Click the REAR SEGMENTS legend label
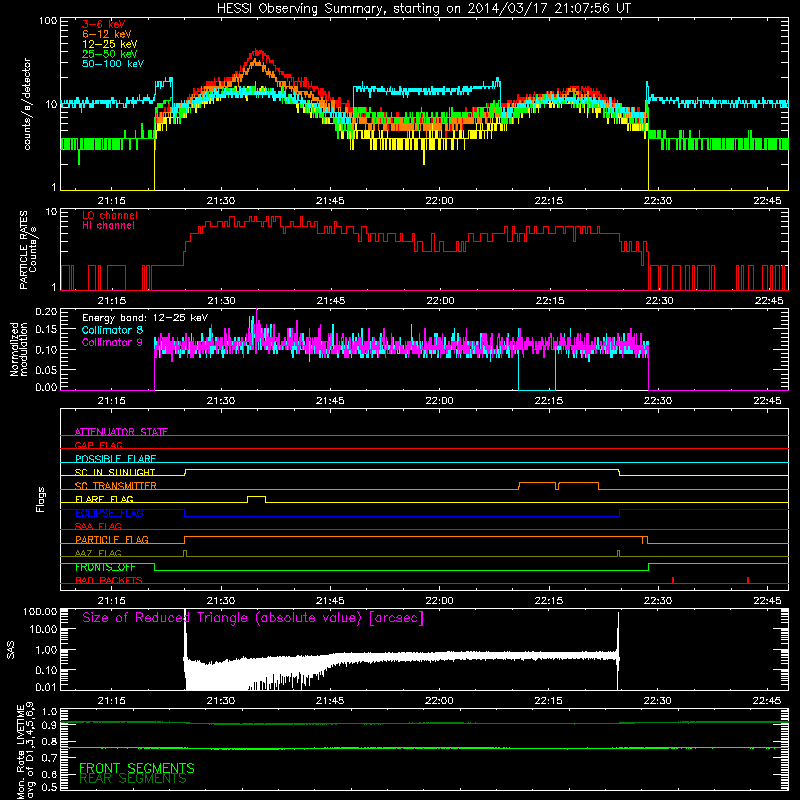Screen dimensions: 800x800 pos(133,779)
